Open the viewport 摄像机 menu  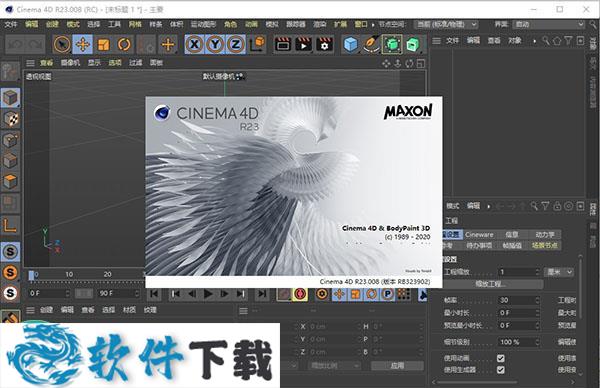pyautogui.click(x=70, y=62)
